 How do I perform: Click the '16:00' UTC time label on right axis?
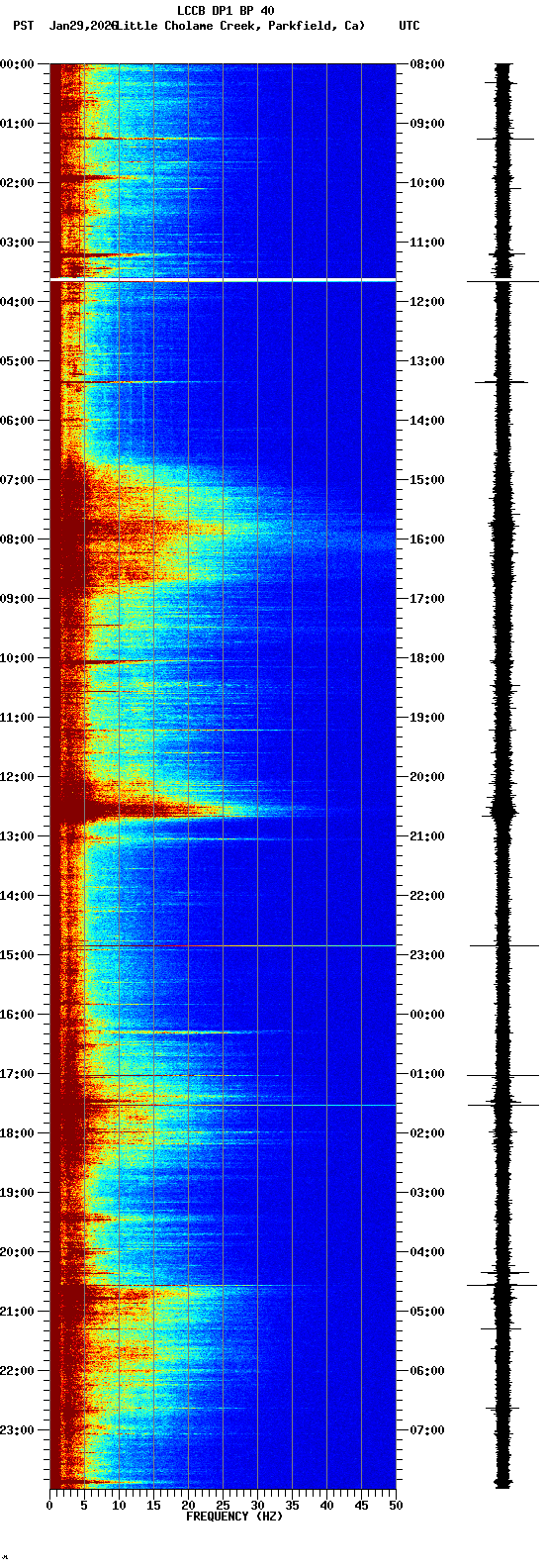point(427,539)
